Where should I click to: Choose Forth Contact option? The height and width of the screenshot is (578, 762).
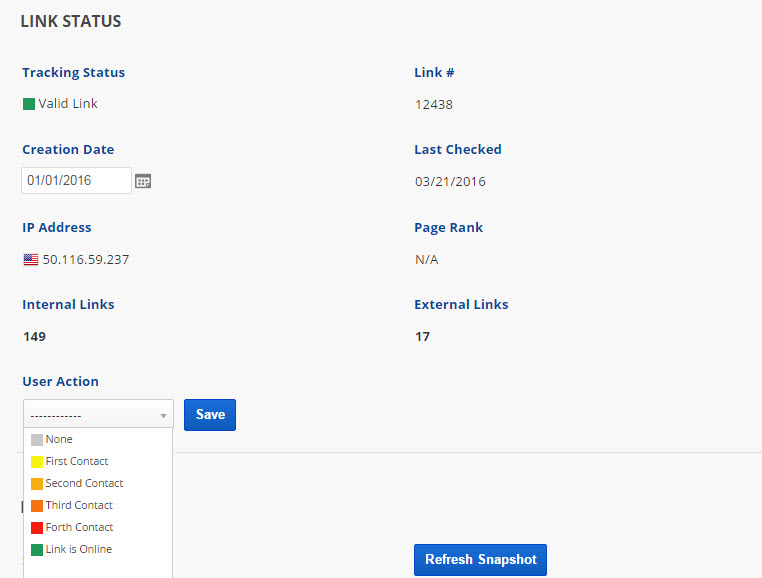tap(79, 528)
